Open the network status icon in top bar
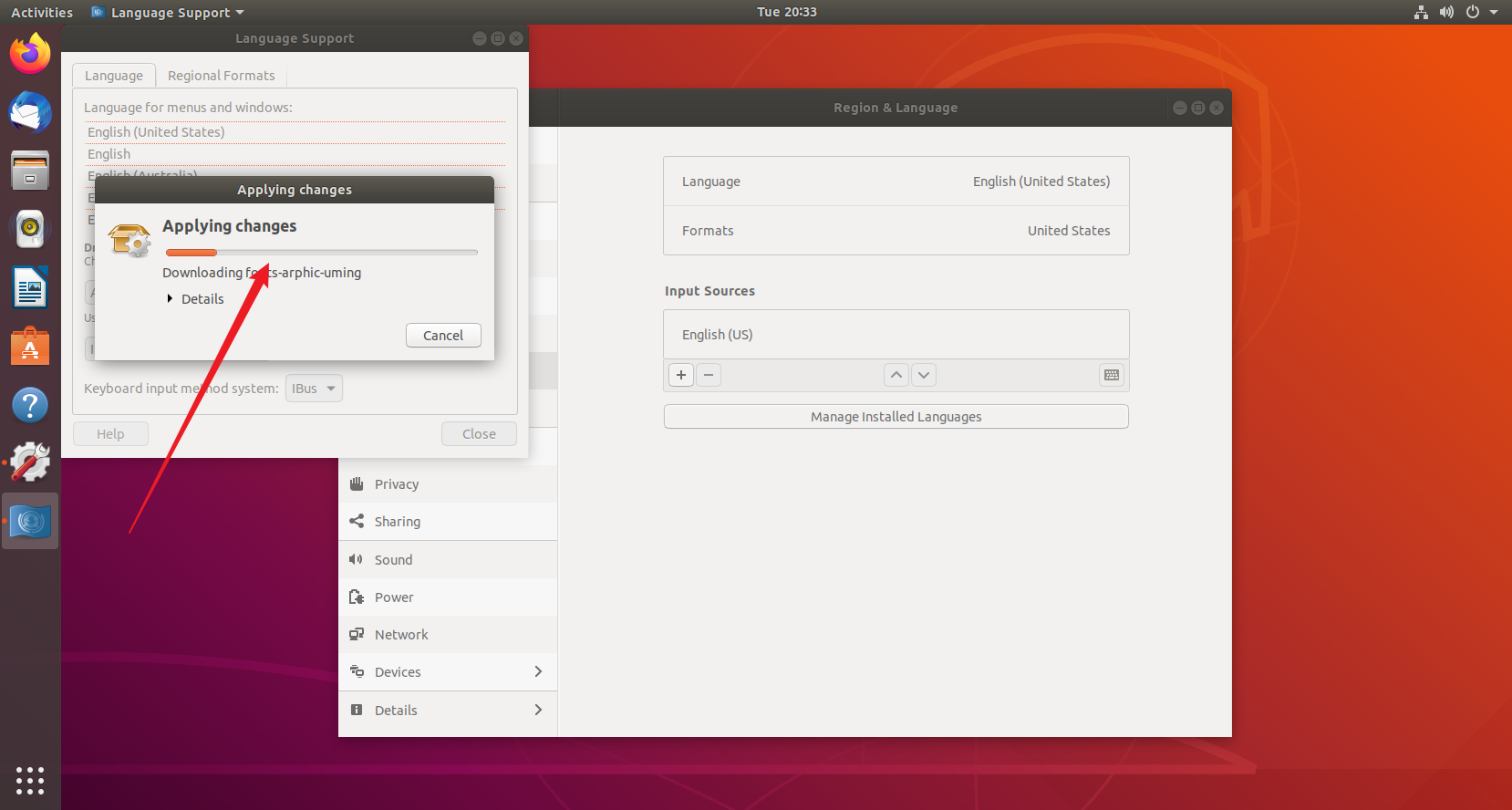The image size is (1512, 810). (1421, 12)
